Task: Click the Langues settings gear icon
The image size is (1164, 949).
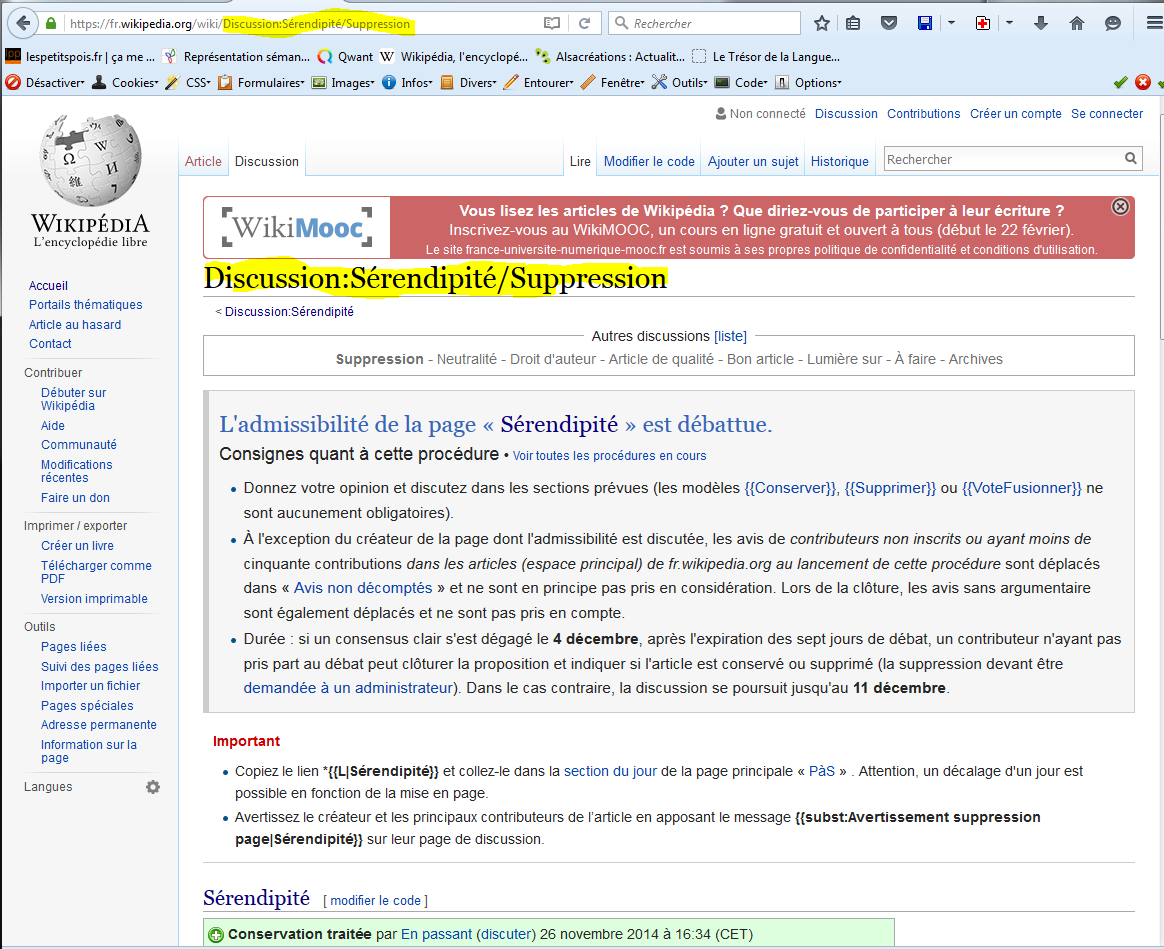Action: click(x=153, y=787)
